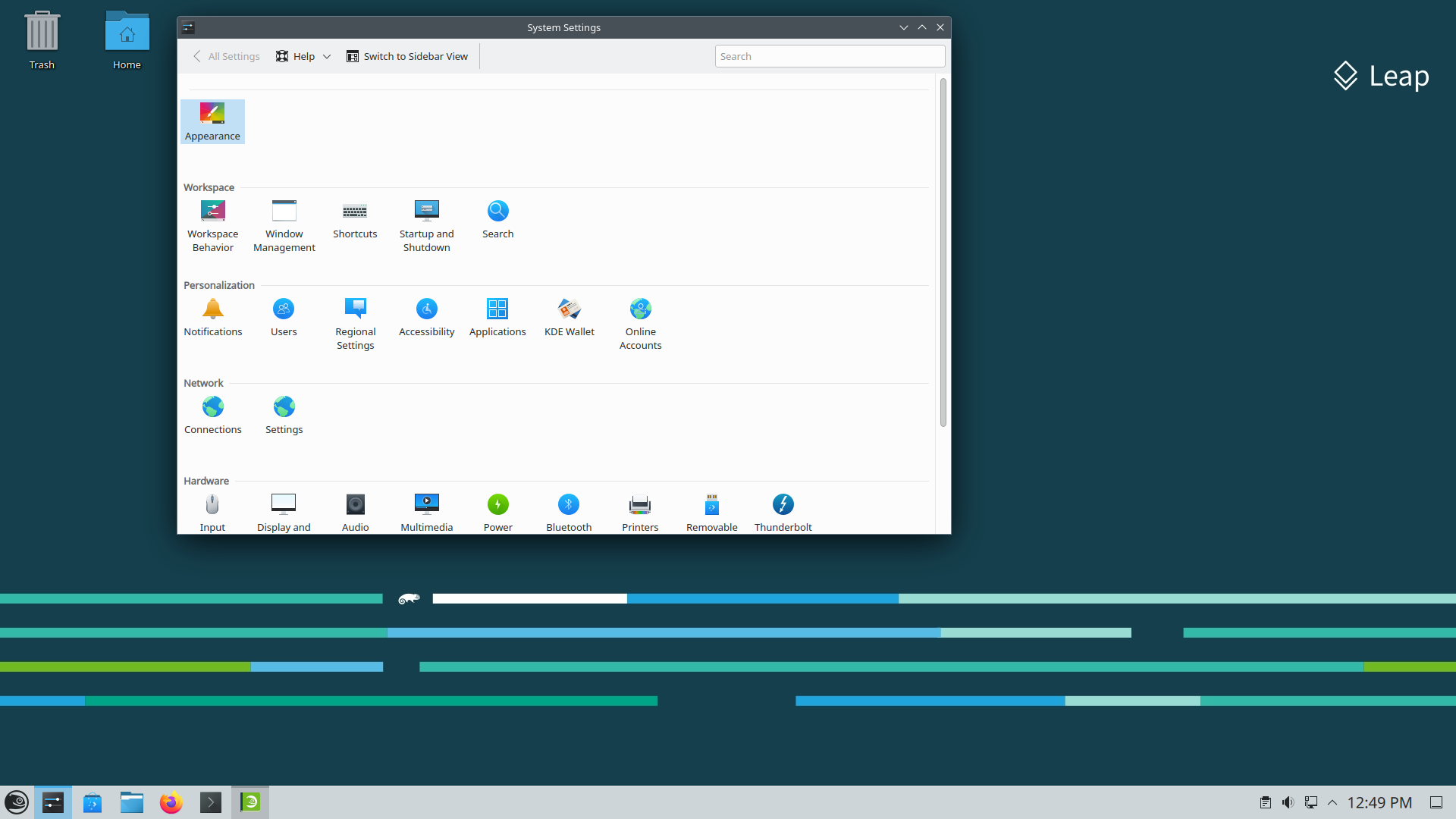Launch Discover software center from taskbar
Screen dimensions: 1456x819
[x=93, y=802]
